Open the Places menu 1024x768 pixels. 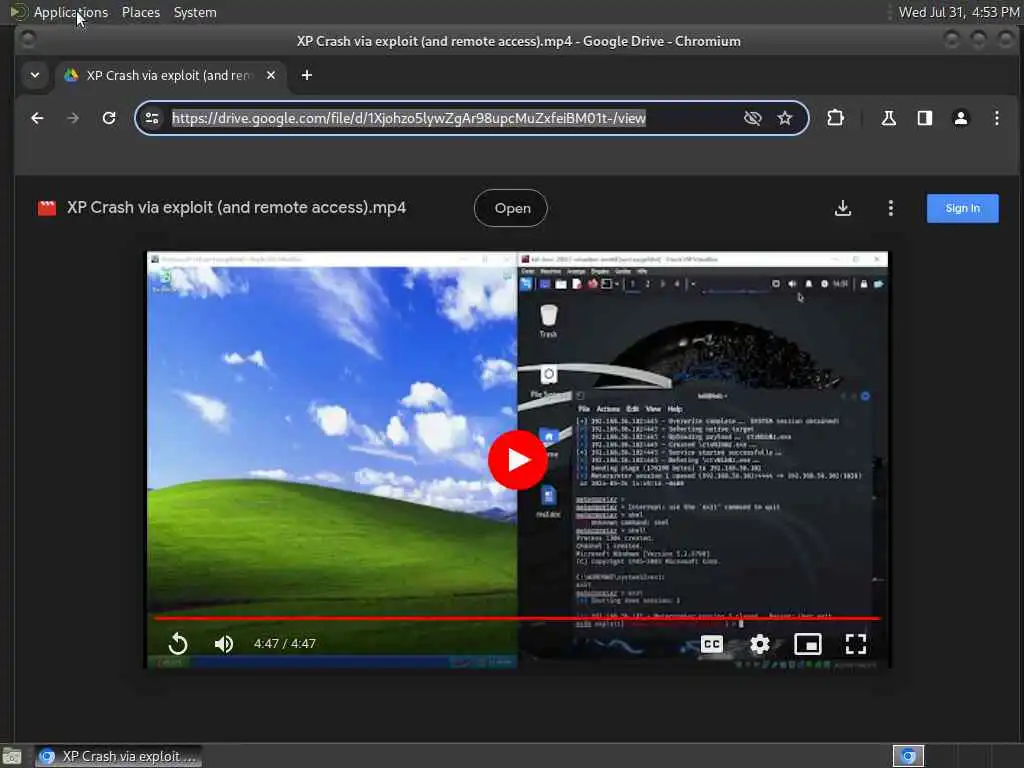pos(141,12)
